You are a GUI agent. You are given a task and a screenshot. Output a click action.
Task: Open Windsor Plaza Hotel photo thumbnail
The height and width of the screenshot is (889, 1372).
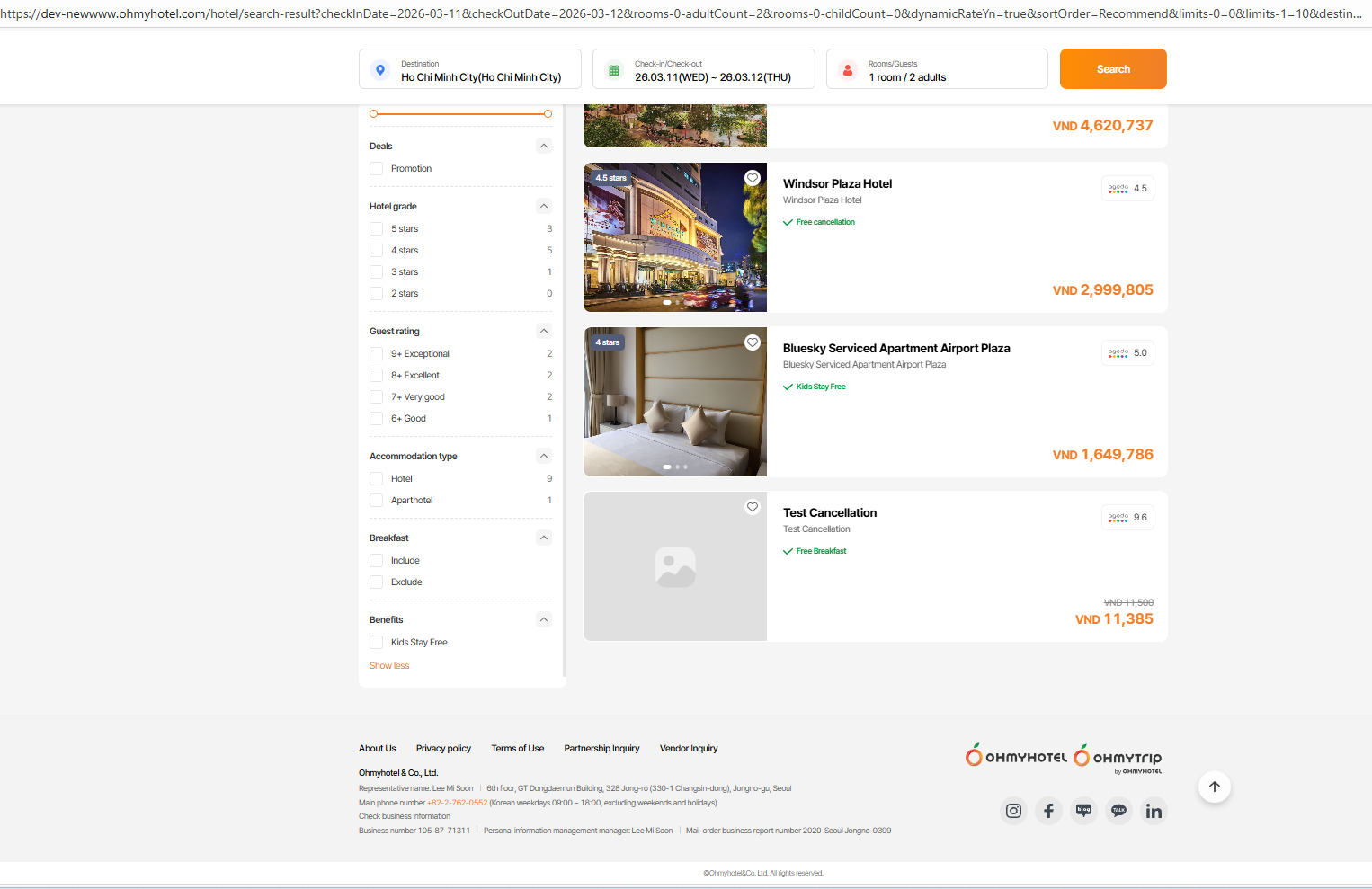(675, 237)
